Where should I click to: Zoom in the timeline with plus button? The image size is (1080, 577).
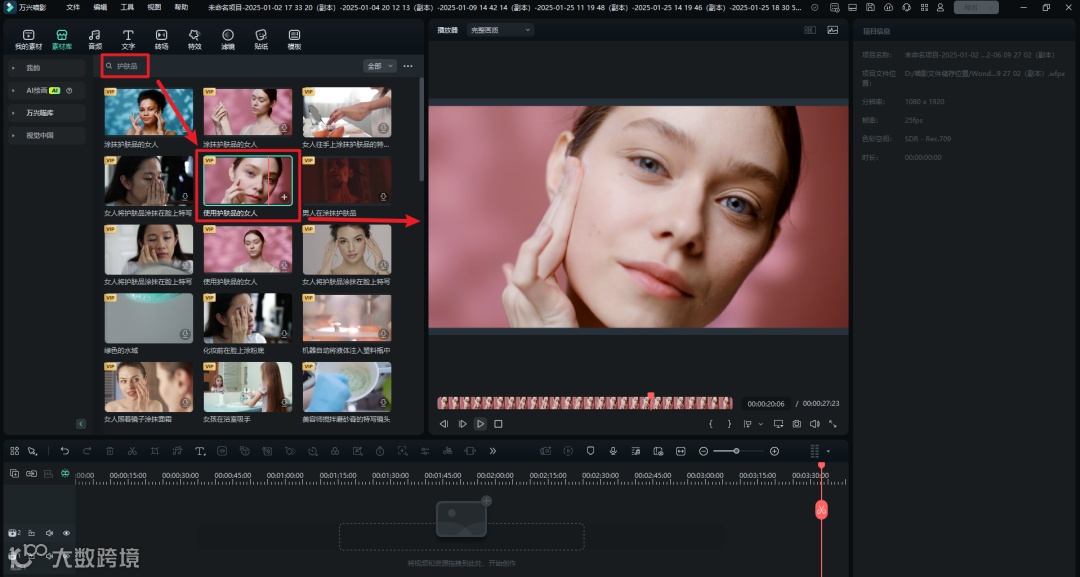click(774, 451)
